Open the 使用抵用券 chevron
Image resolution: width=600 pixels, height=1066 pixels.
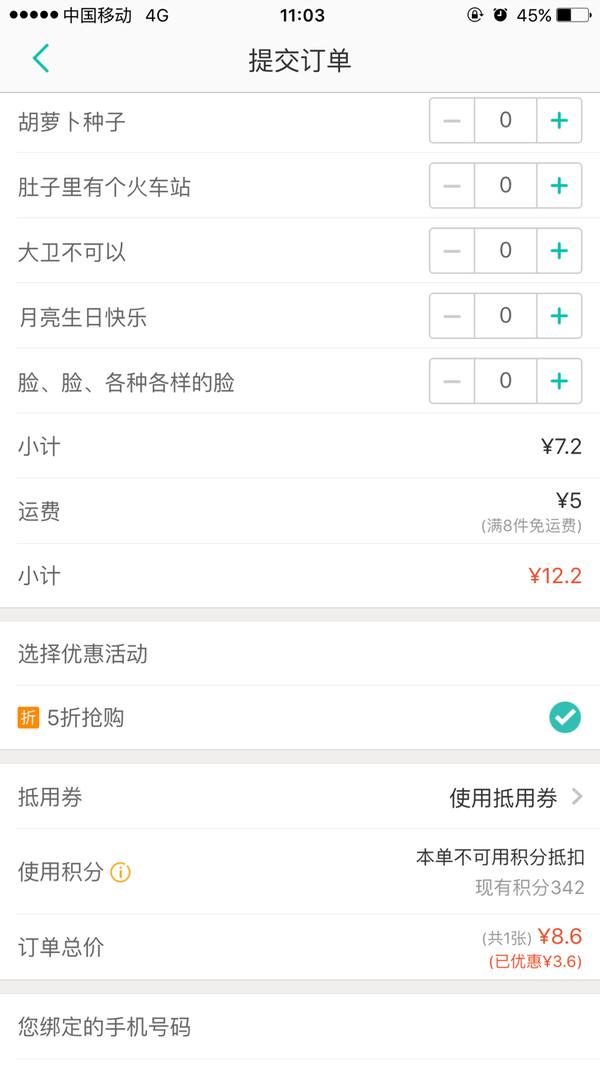577,796
